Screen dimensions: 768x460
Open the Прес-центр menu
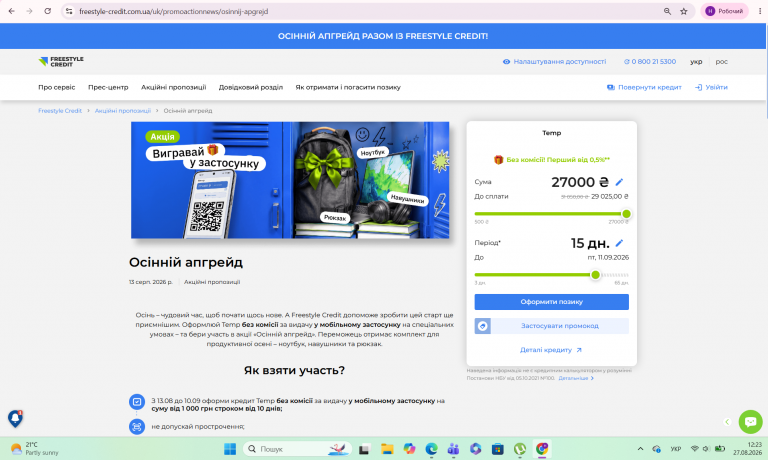point(108,87)
